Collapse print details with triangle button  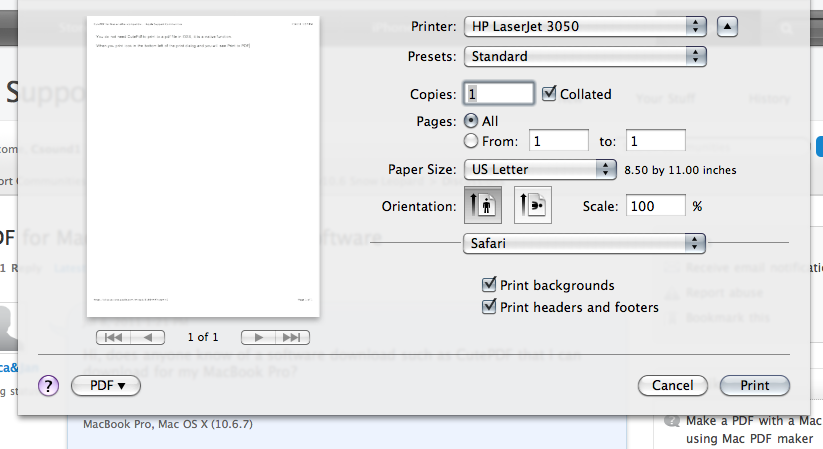[x=727, y=26]
